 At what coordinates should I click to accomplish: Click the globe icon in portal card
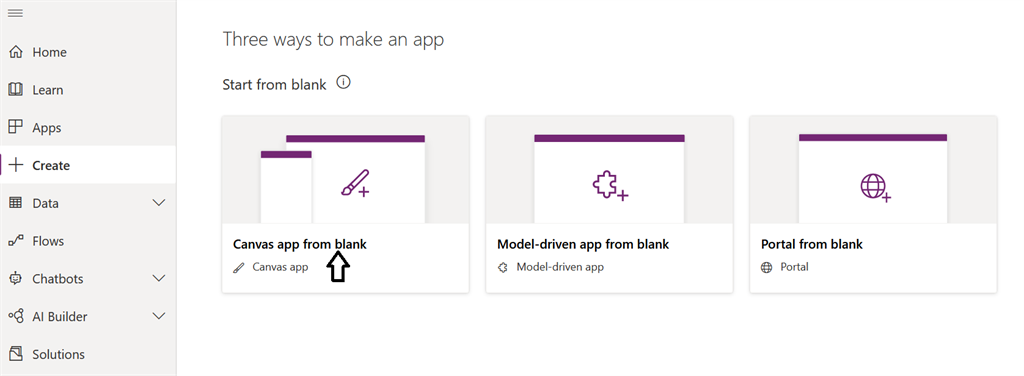[x=875, y=187]
